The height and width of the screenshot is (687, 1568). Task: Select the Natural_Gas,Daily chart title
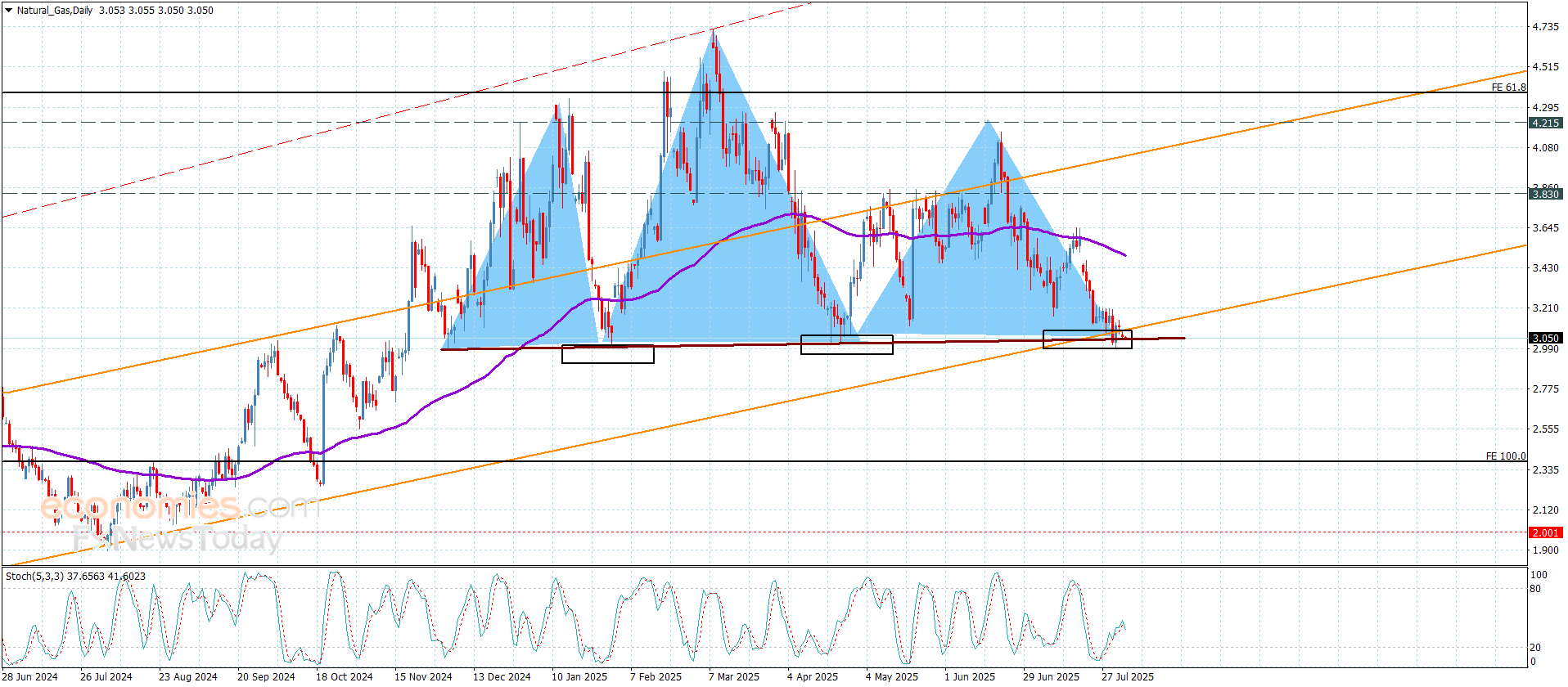(55, 11)
